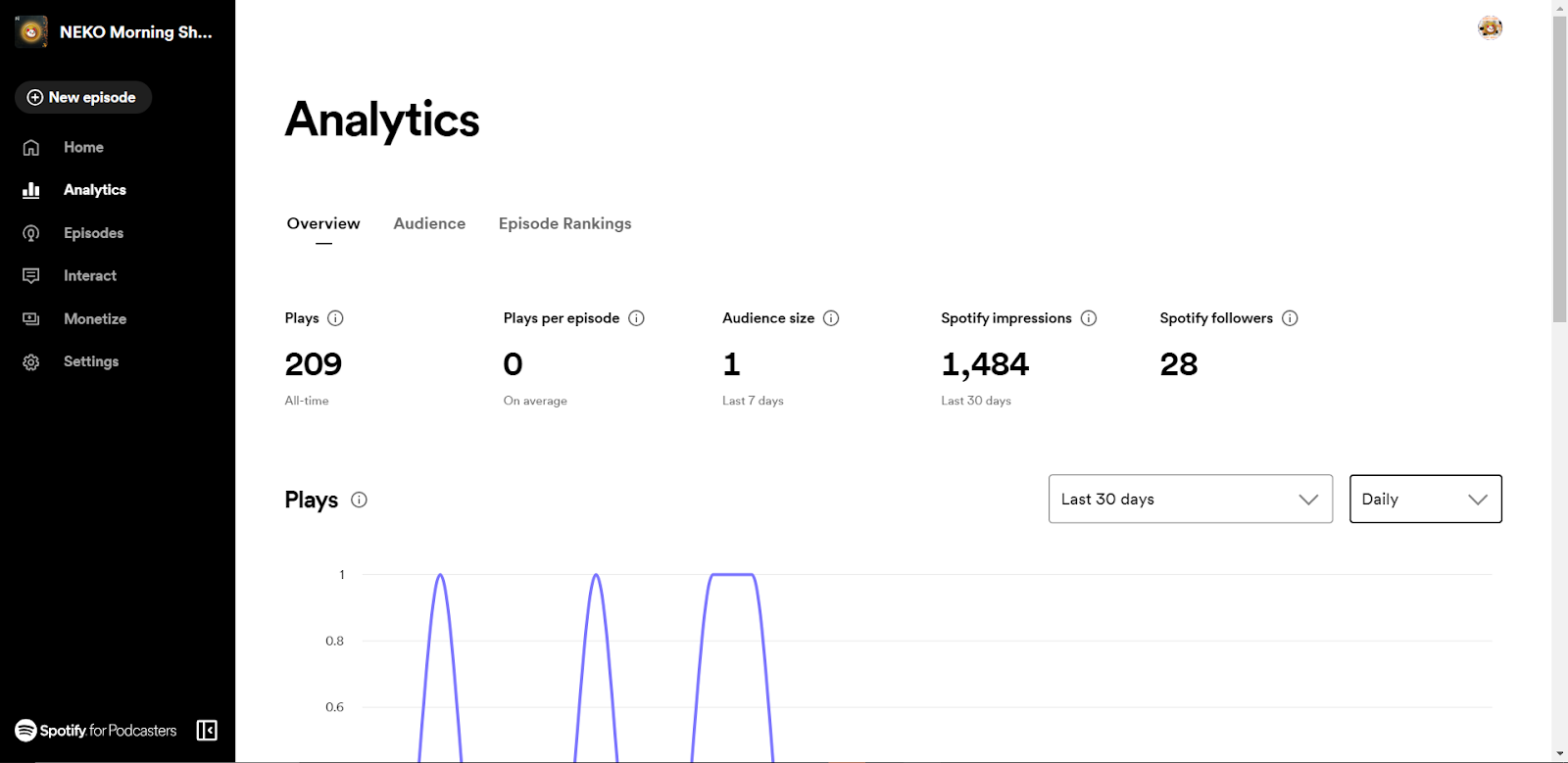Click the plus icon in New episode
Image resolution: width=1568 pixels, height=763 pixels.
(x=35, y=97)
